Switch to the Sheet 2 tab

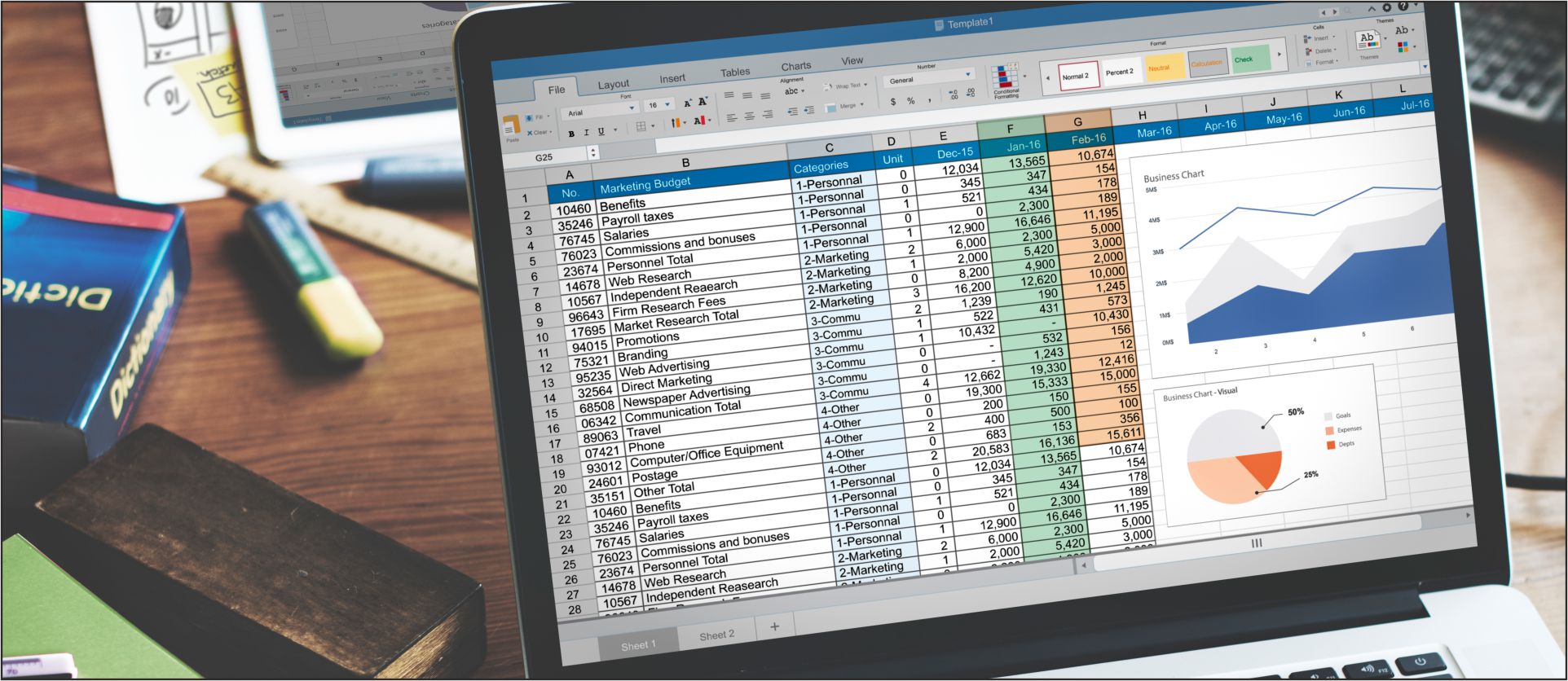pos(716,635)
